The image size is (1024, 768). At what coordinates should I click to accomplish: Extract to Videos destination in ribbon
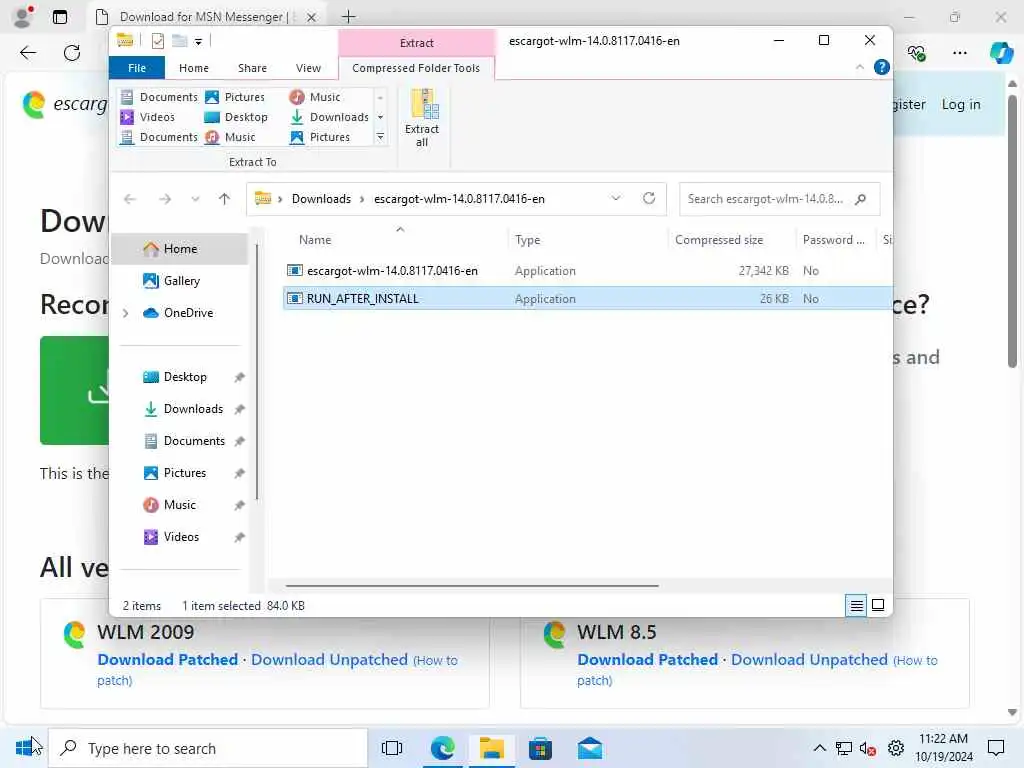click(148, 117)
